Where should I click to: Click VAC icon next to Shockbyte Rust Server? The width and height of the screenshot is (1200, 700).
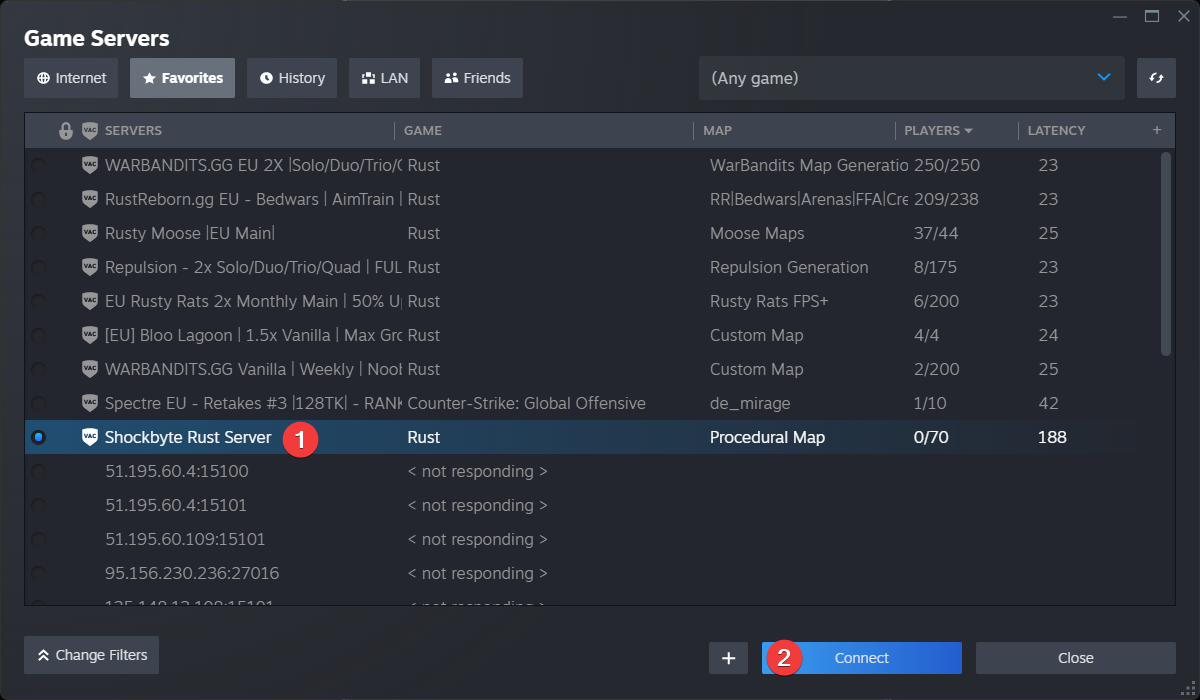click(90, 437)
